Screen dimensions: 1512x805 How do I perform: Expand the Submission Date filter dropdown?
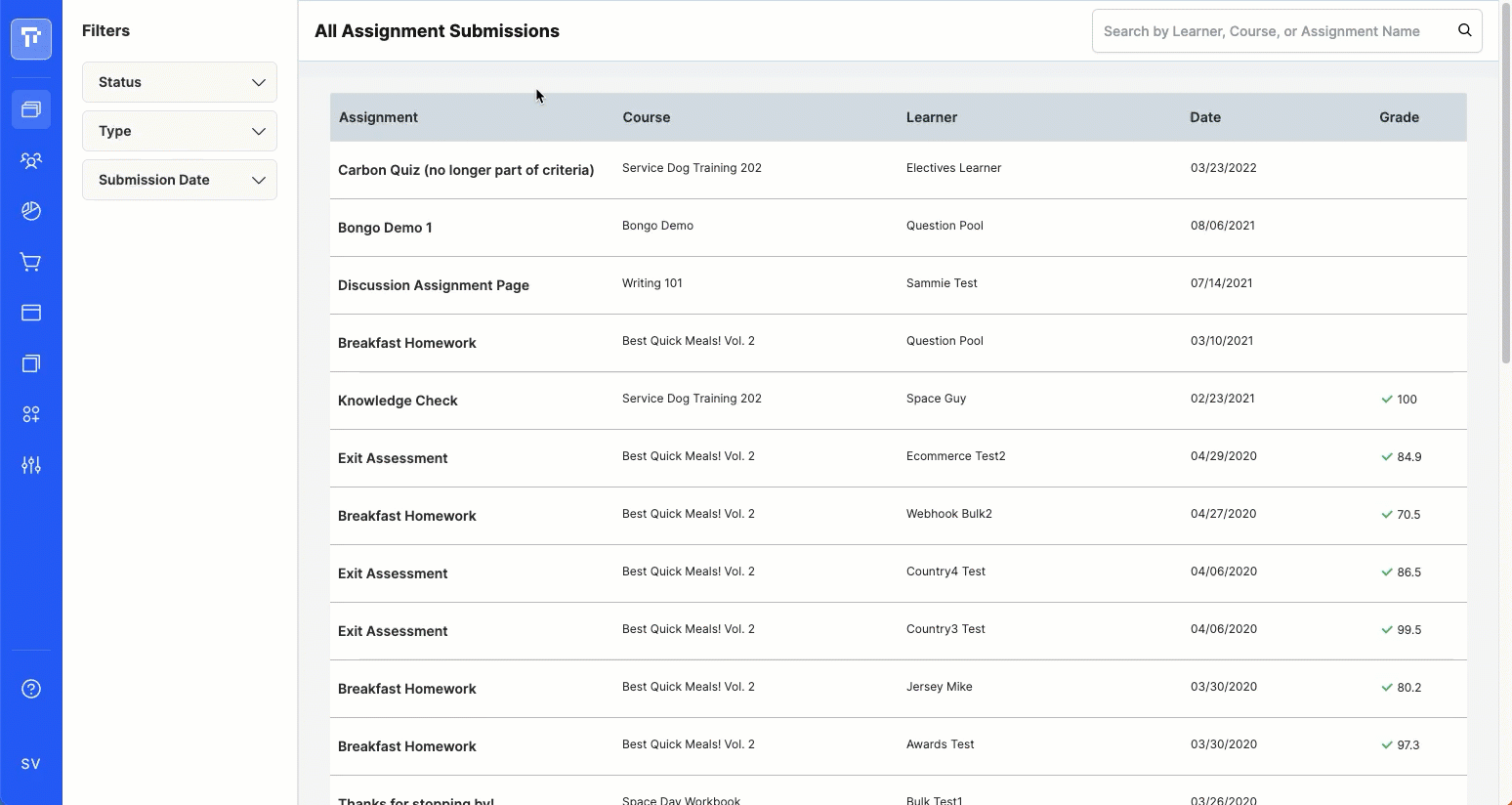click(x=180, y=180)
